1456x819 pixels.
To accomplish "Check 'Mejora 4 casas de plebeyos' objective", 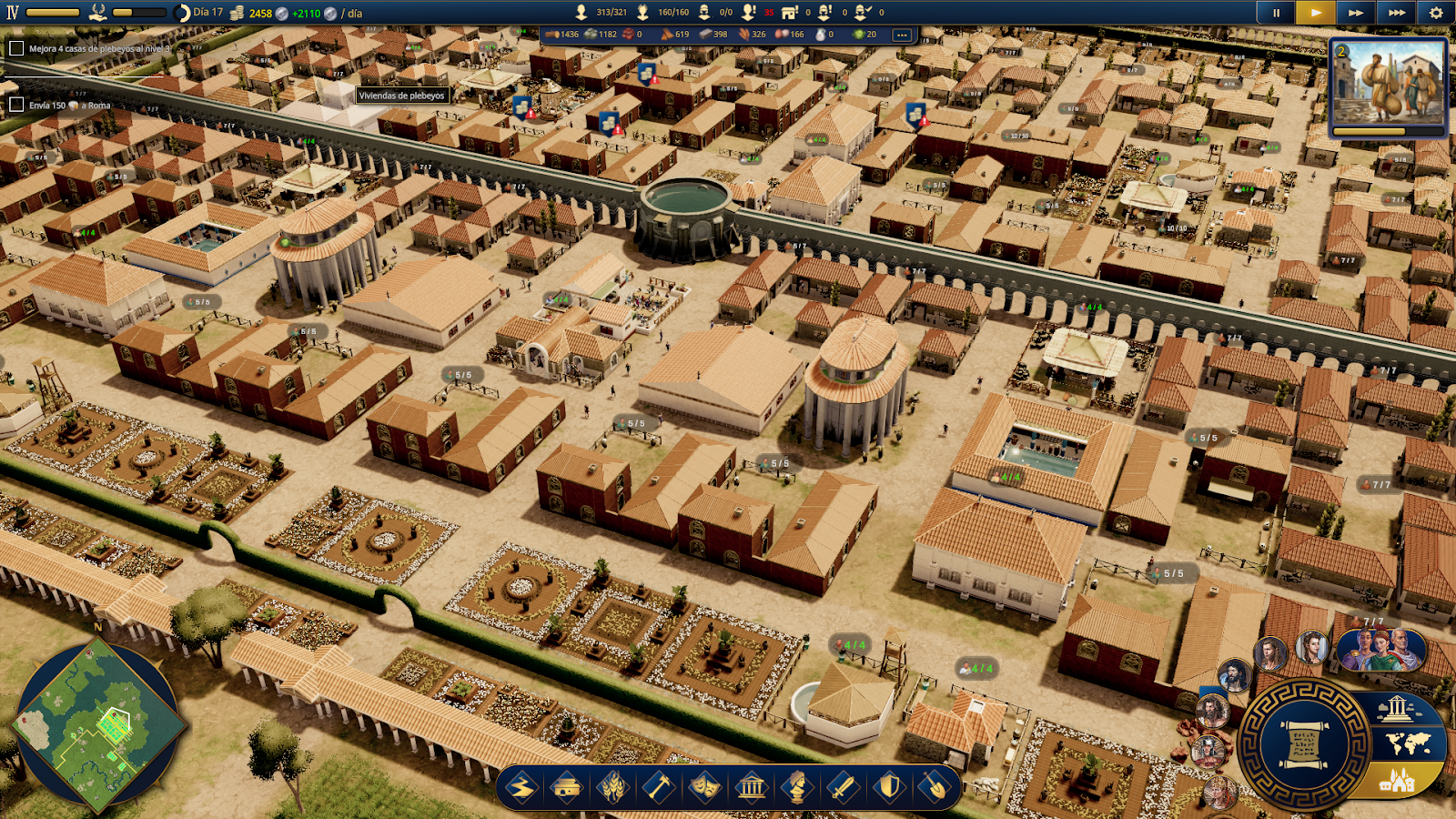I will pos(16,48).
